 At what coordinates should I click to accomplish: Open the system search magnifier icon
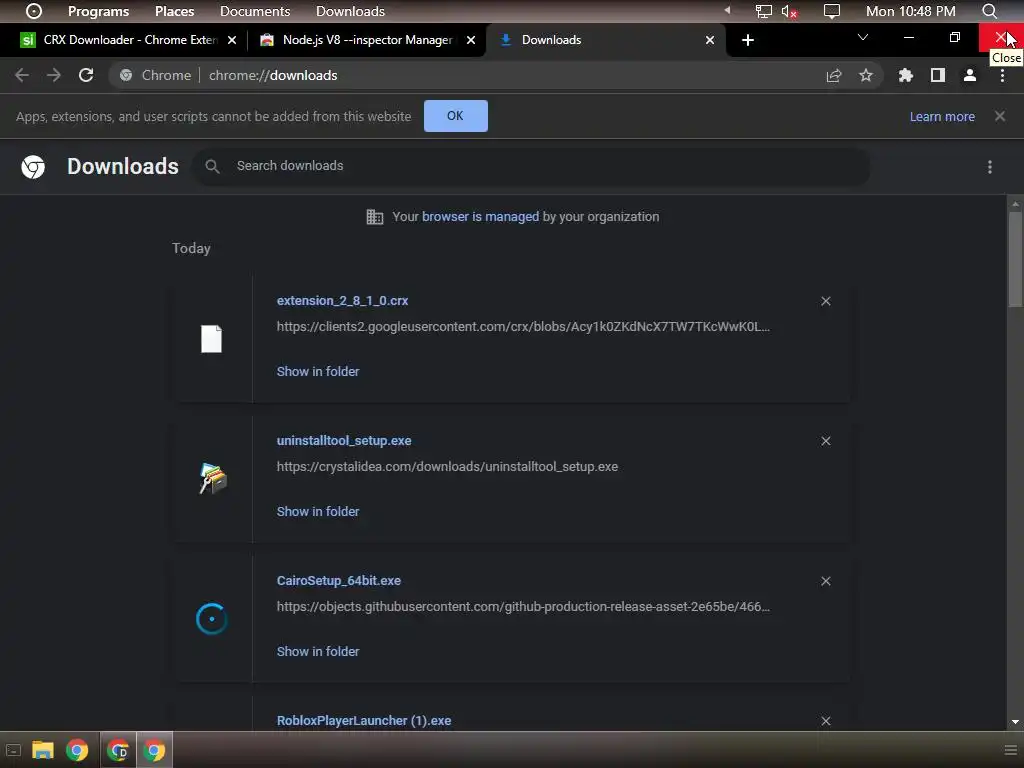click(x=989, y=11)
